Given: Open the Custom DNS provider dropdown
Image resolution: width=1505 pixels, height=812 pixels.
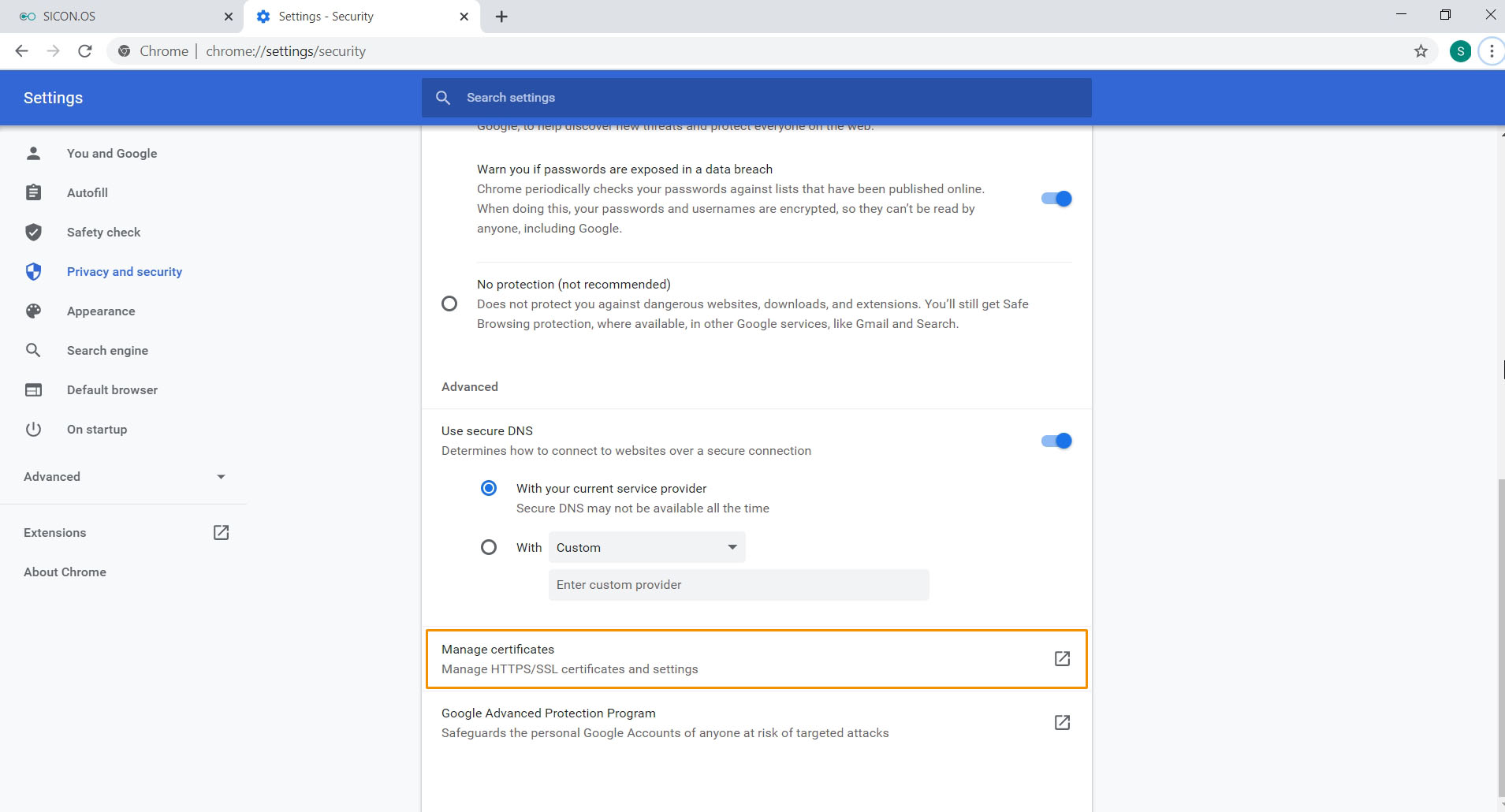Looking at the screenshot, I should click(x=646, y=547).
